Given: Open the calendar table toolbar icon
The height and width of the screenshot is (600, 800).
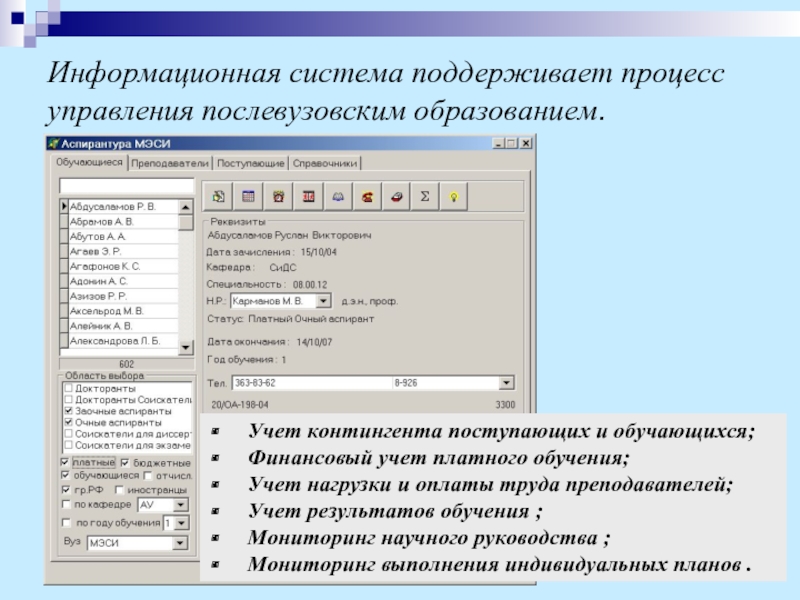Looking at the screenshot, I should pyautogui.click(x=248, y=196).
